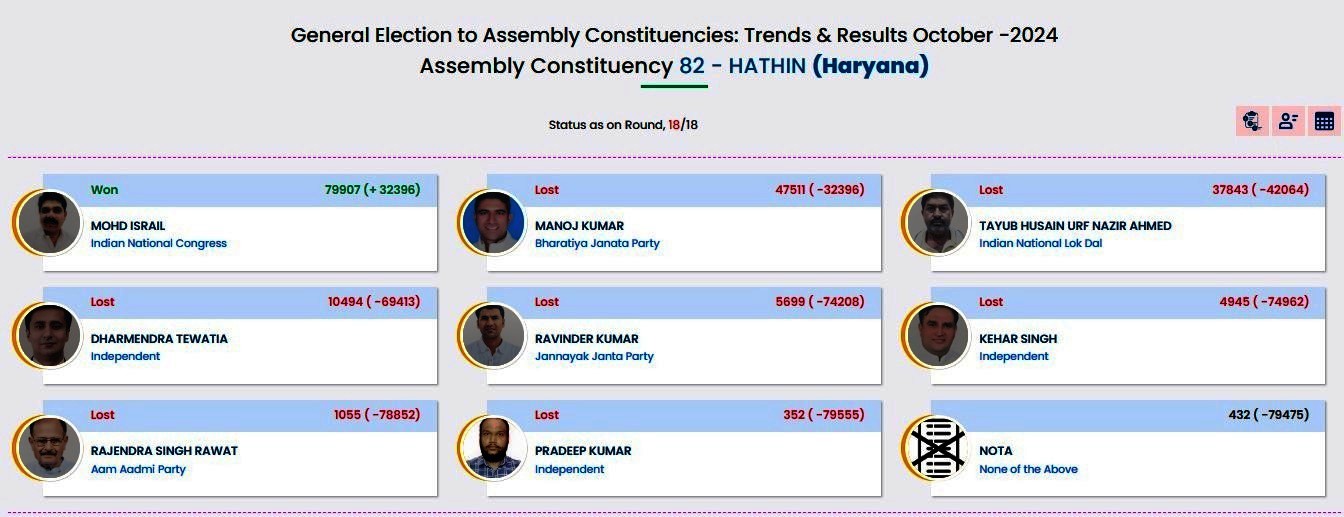Open the clipboard round-wise results icon
This screenshot has width=1344, height=517.
[1251, 121]
